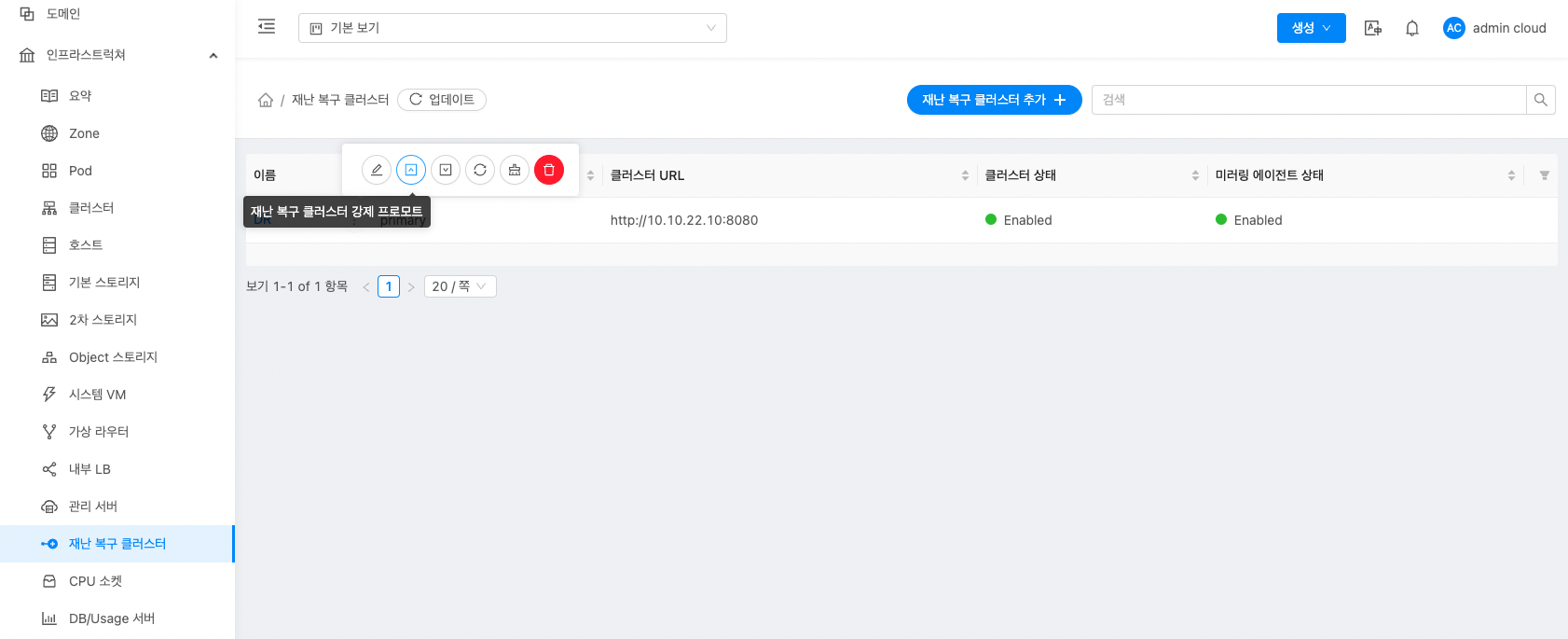Click the demote down-arrow icon in popup
The height and width of the screenshot is (639, 1568).
[x=446, y=170]
